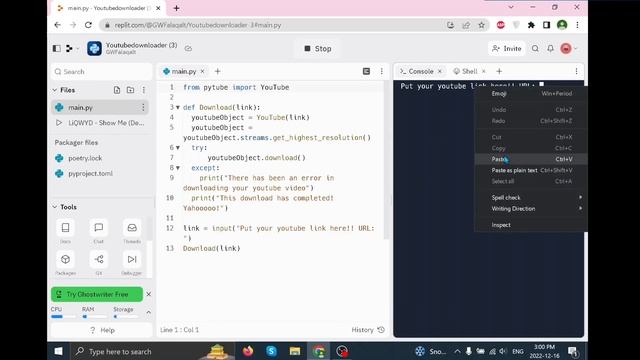This screenshot has width=640, height=360.
Task: Stop the running repl
Action: coord(318,49)
